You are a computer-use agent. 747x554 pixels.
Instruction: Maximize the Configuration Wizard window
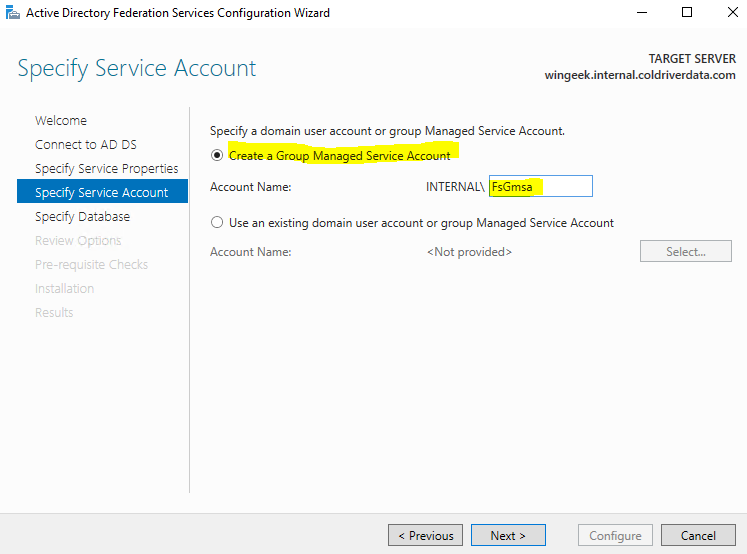687,13
